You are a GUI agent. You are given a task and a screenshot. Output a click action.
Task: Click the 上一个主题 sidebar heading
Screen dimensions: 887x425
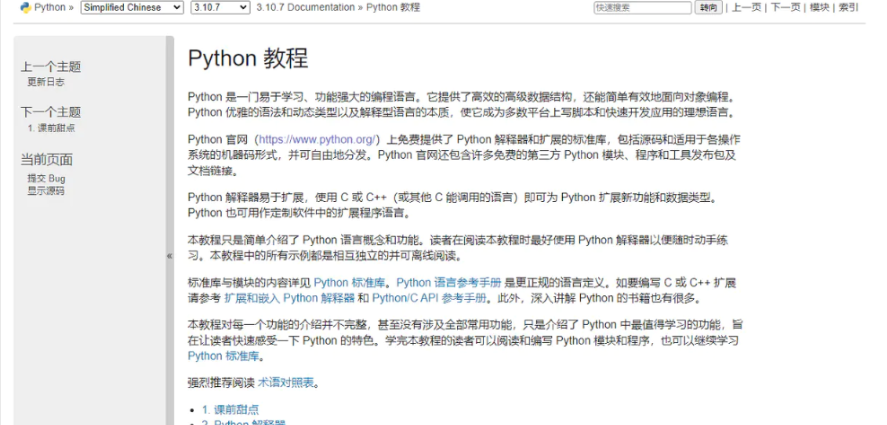51,67
